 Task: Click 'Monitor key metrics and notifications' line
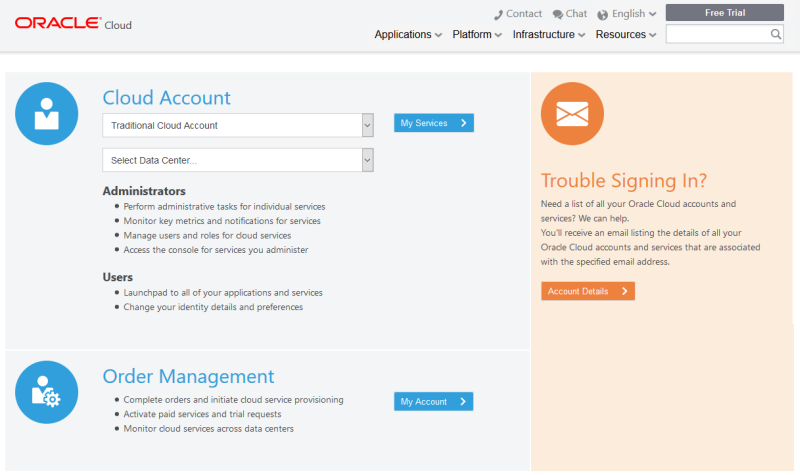coord(222,221)
